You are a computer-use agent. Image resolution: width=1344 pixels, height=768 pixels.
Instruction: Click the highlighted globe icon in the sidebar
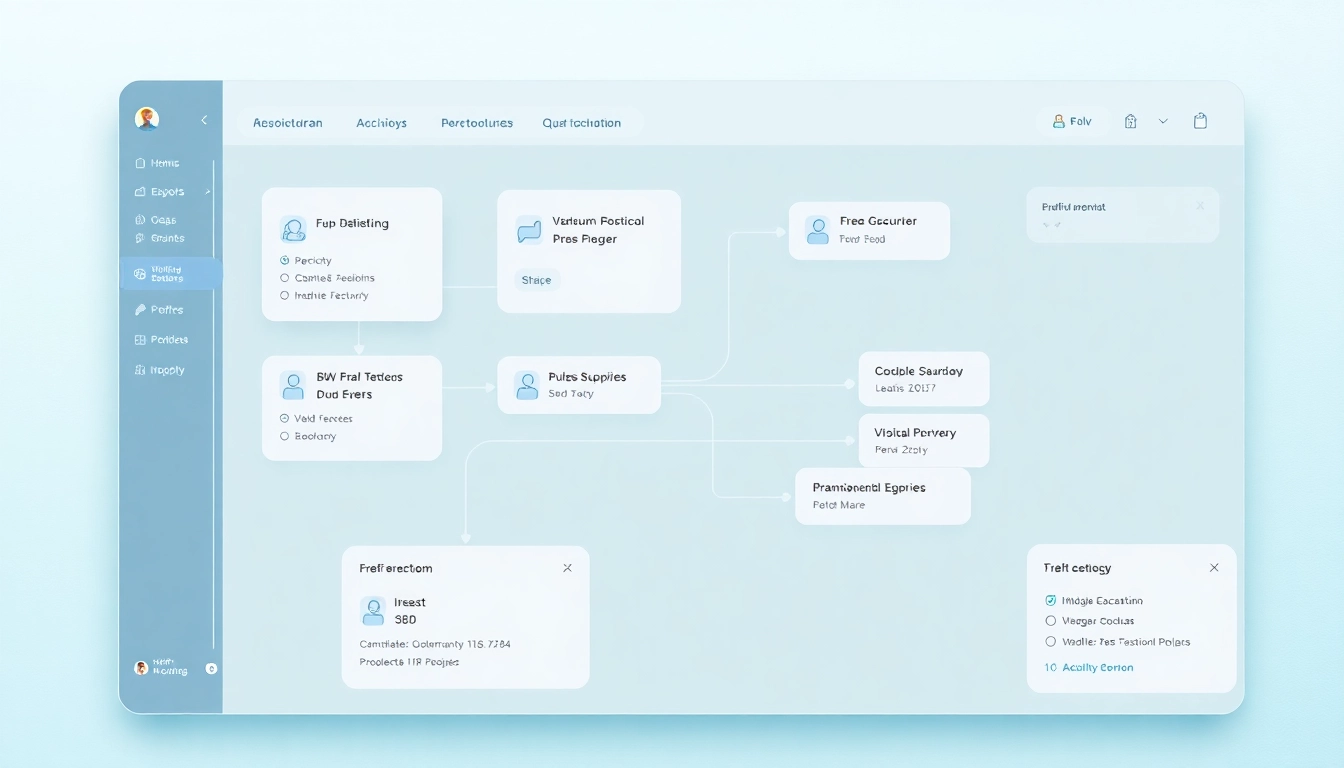click(139, 273)
